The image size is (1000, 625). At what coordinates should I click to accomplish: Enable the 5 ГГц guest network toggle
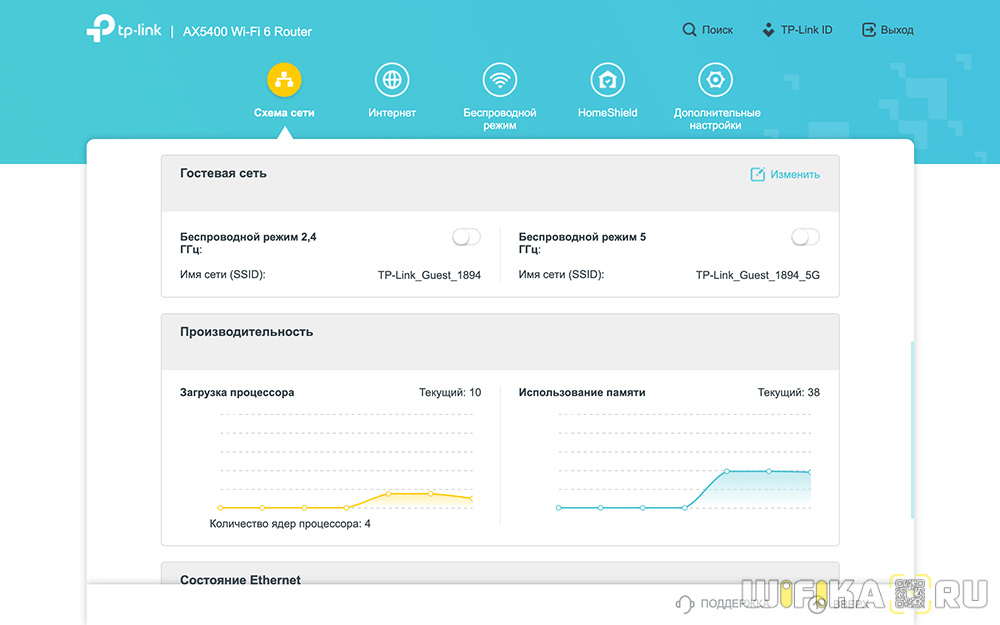pyautogui.click(x=805, y=237)
